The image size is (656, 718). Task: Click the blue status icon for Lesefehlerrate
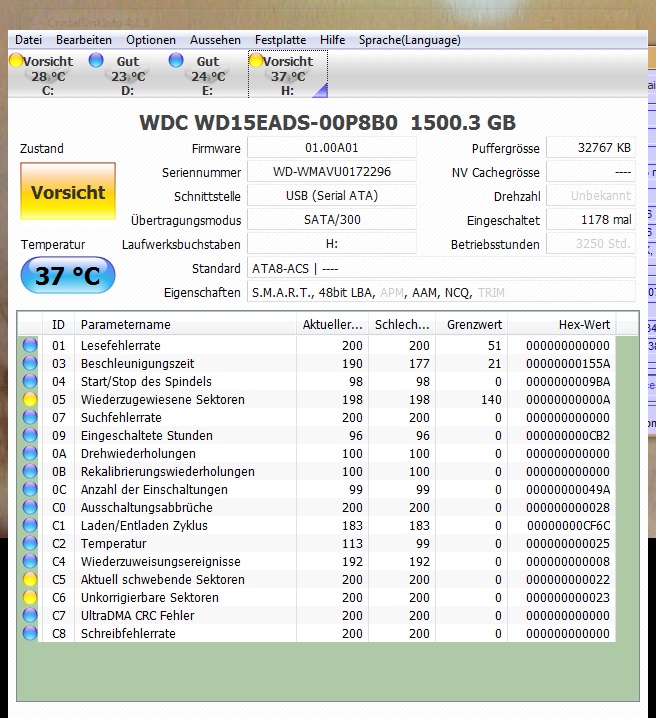tap(30, 345)
